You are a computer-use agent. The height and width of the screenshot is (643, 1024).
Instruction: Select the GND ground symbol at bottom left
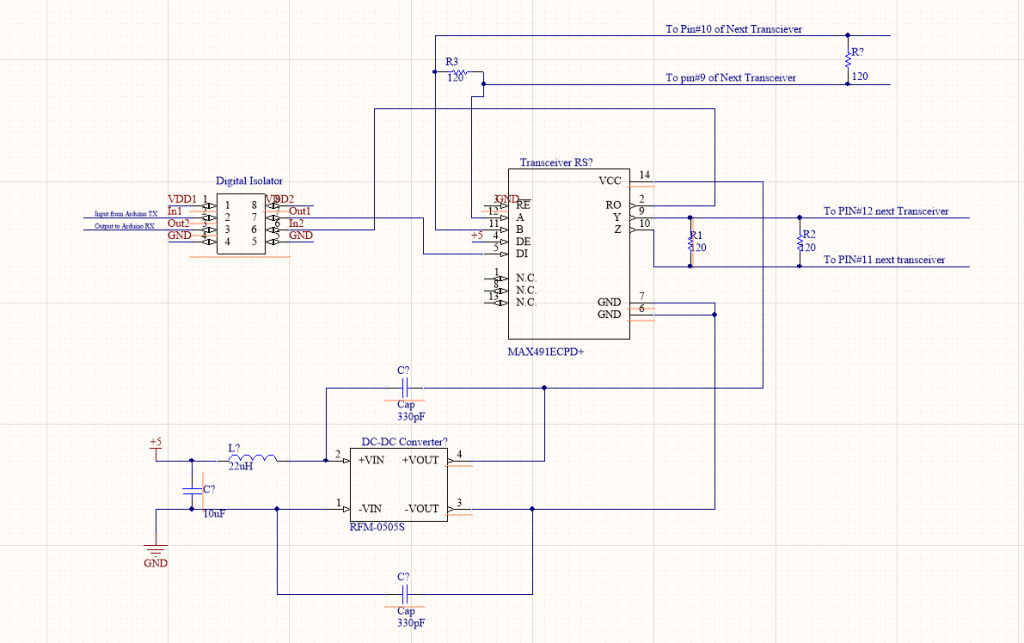tap(156, 550)
